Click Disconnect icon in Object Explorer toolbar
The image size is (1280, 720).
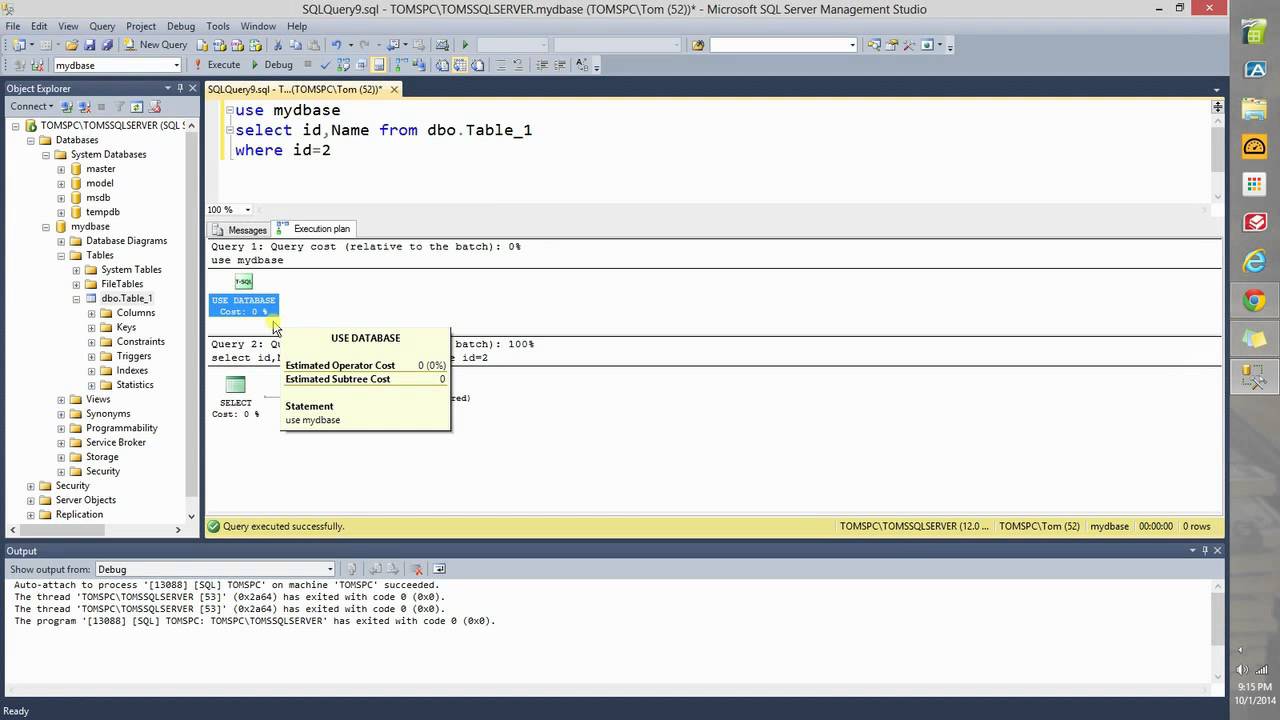click(84, 106)
